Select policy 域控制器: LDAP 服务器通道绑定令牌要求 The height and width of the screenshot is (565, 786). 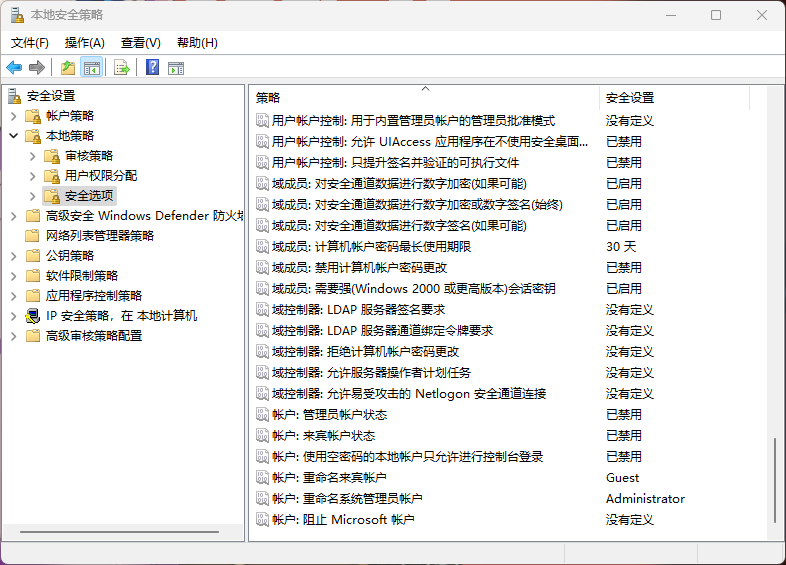(x=382, y=331)
